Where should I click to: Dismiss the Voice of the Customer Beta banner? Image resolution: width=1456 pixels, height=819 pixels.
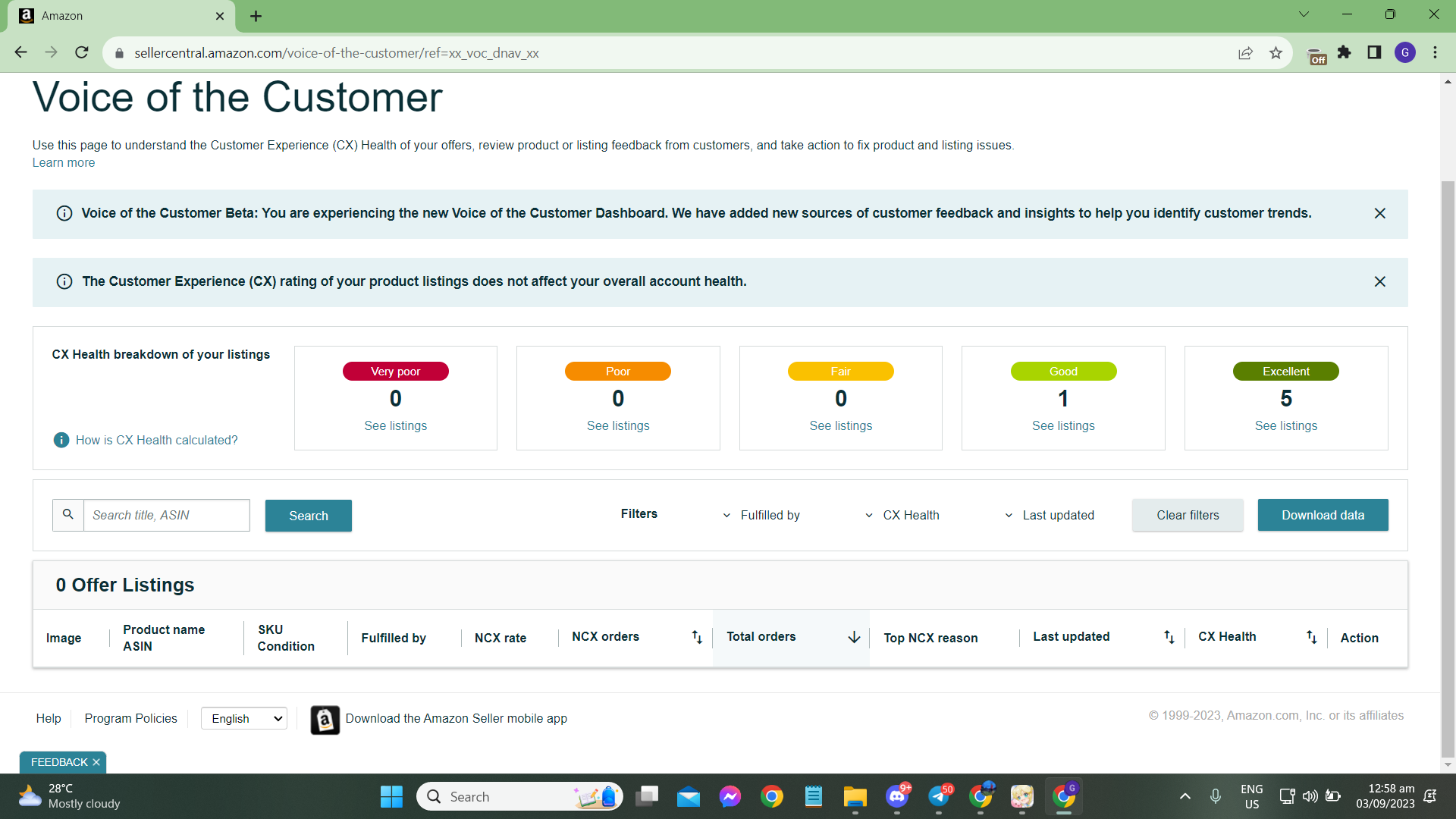(x=1380, y=214)
